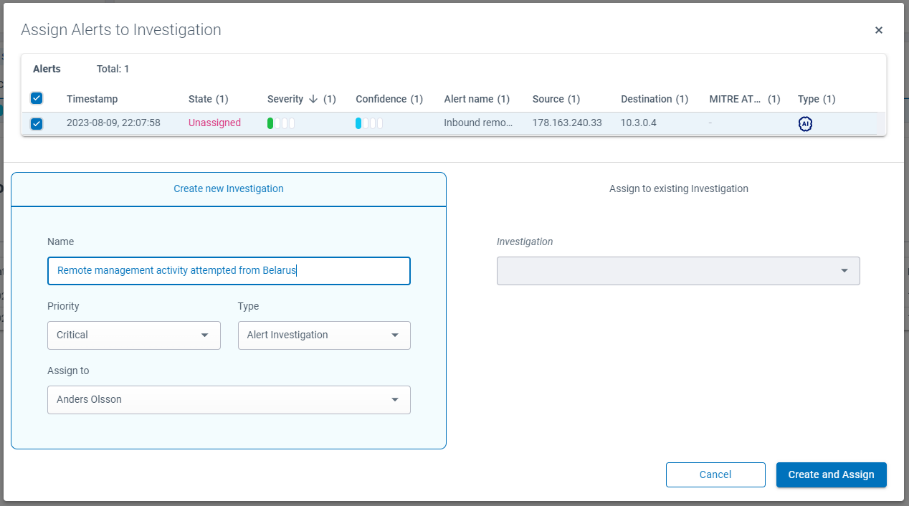
Task: Open the Type dropdown showing Alert Investigation
Action: 324,335
